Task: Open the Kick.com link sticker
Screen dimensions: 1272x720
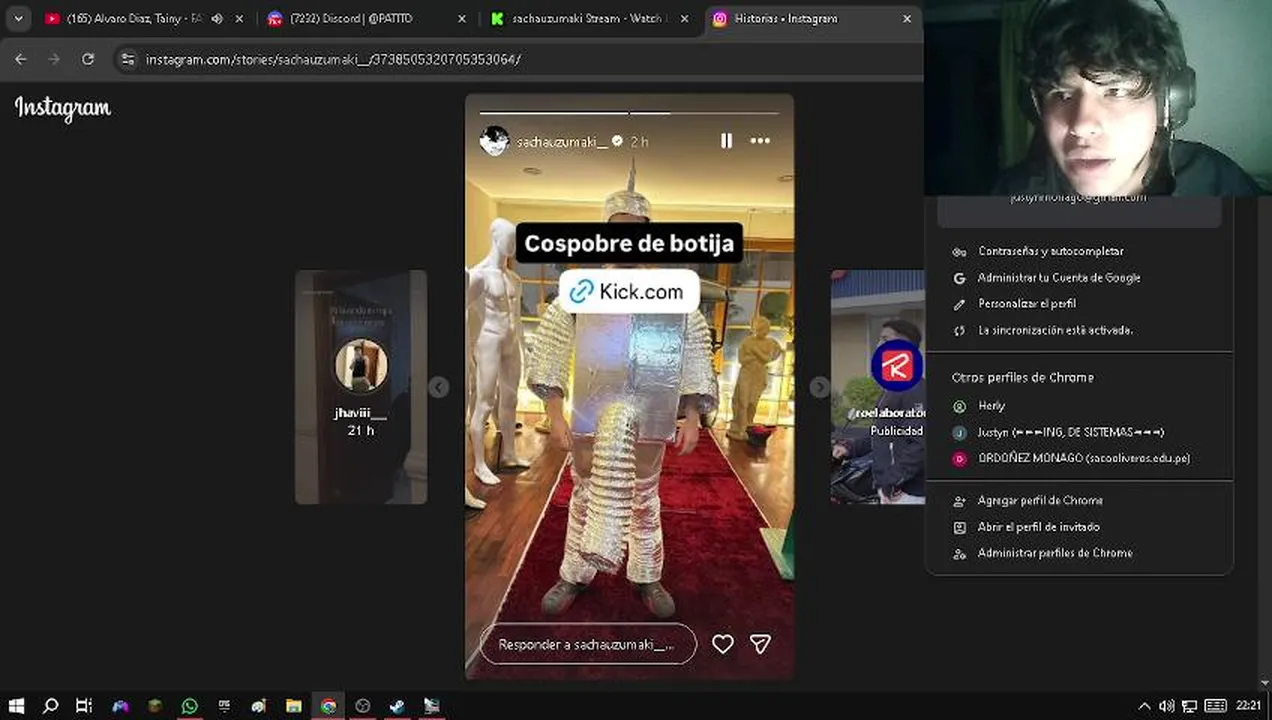Action: tap(629, 291)
